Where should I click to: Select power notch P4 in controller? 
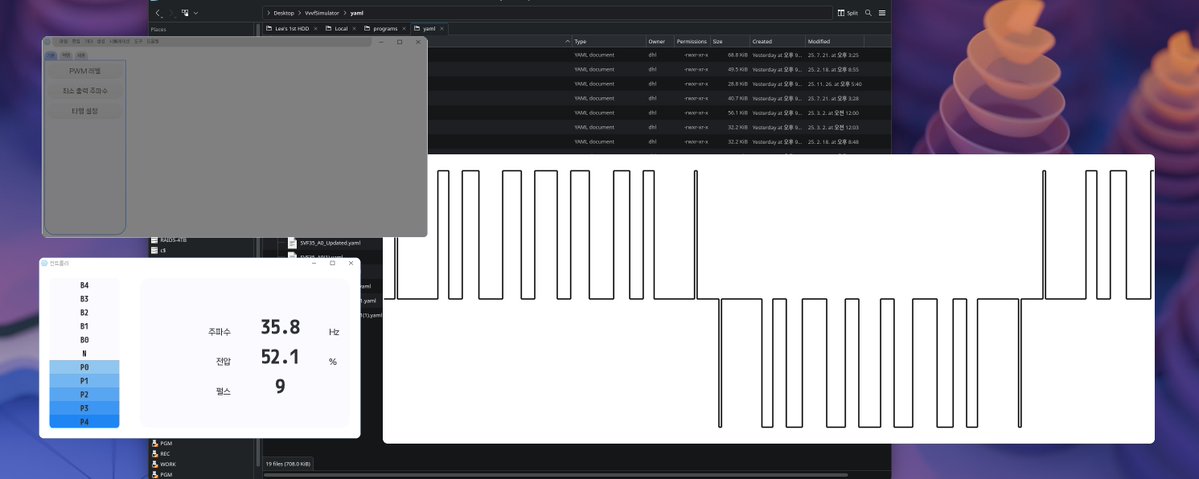pyautogui.click(x=84, y=422)
